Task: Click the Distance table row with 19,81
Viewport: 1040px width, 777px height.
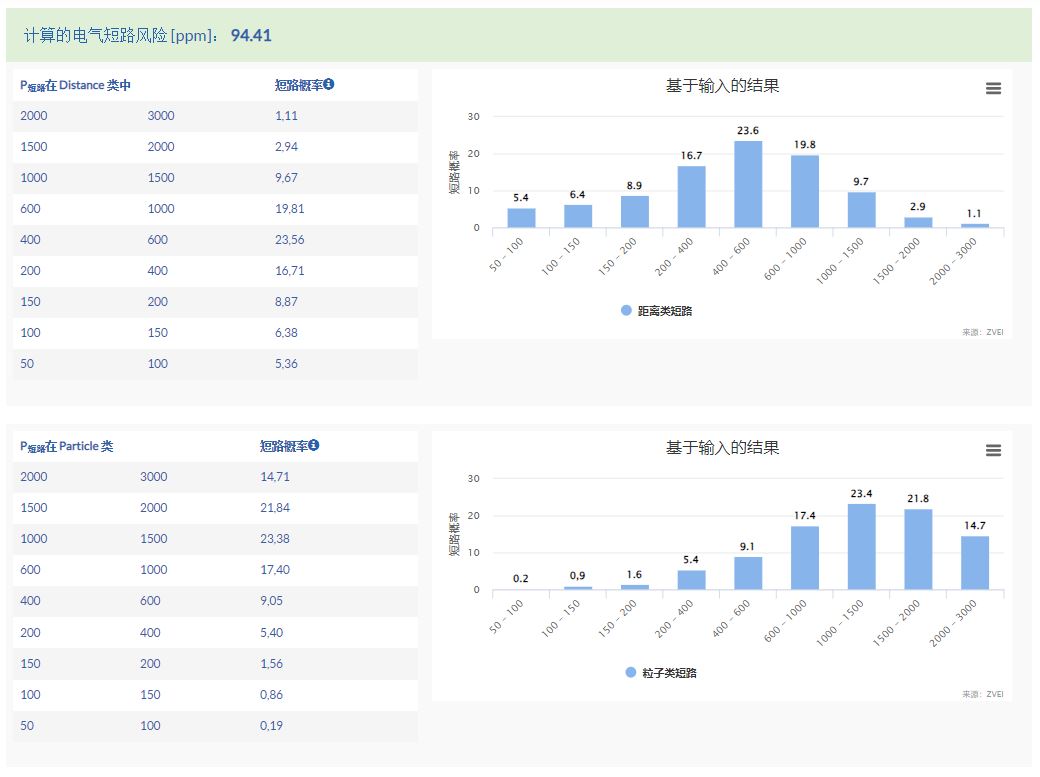Action: (x=215, y=209)
